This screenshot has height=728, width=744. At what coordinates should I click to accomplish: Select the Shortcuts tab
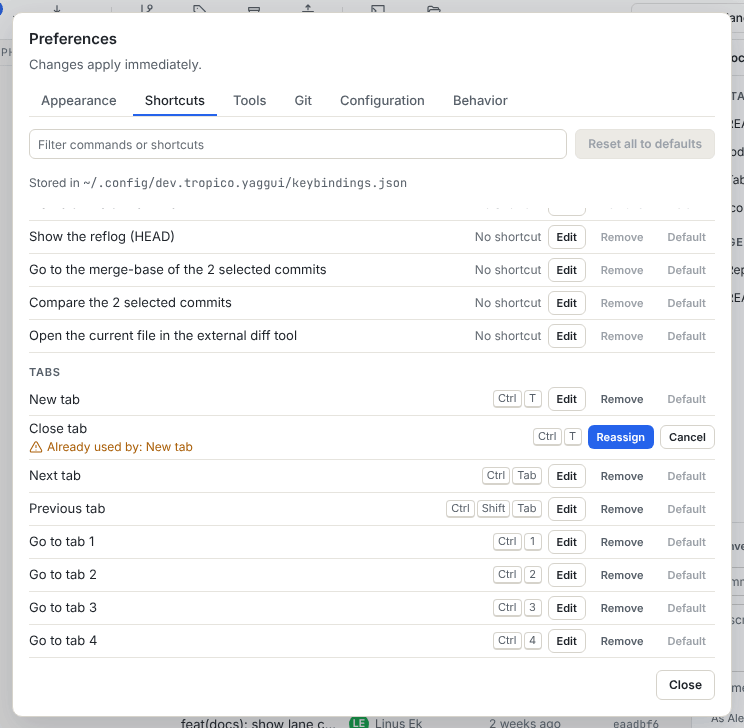[x=175, y=101]
